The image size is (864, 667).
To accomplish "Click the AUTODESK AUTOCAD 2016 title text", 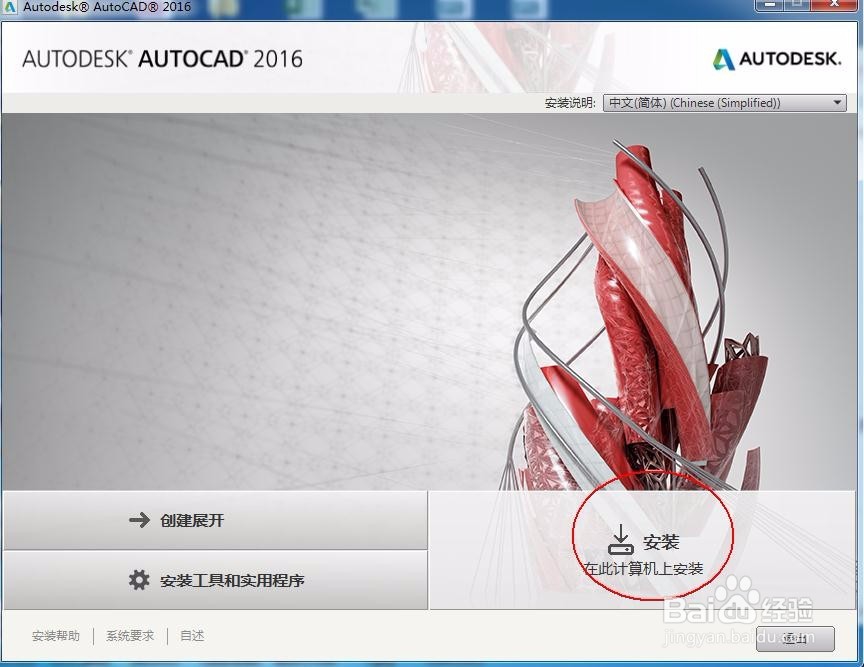I will (163, 59).
